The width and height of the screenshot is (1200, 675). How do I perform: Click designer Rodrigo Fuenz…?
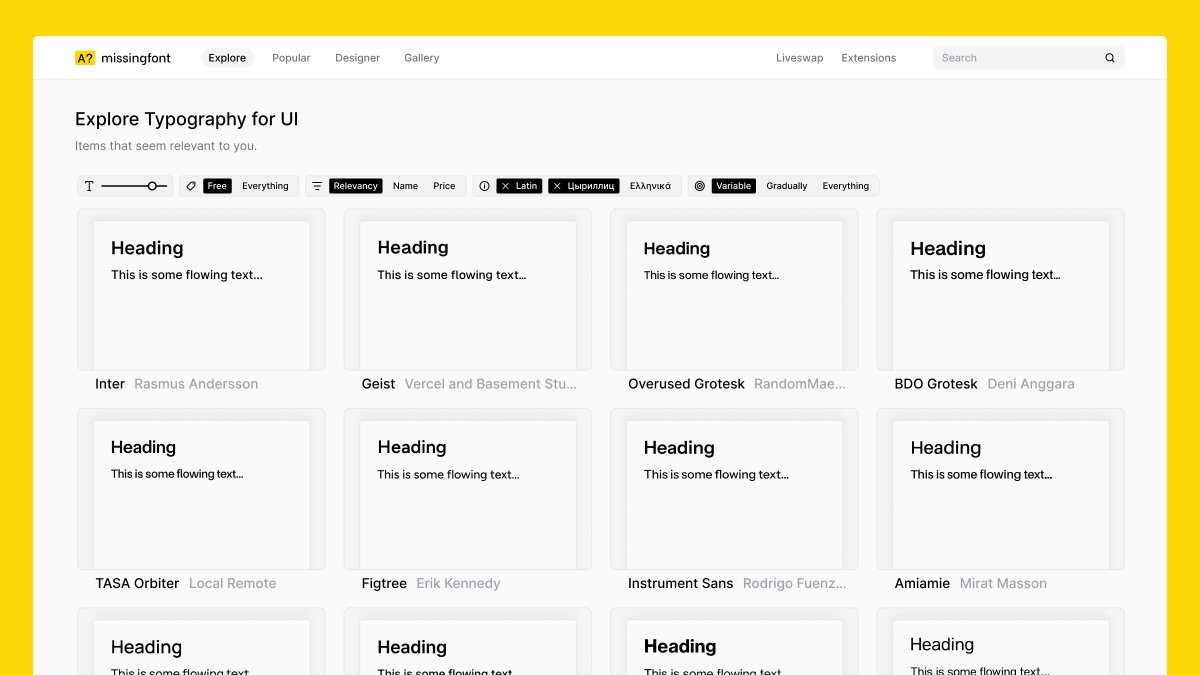[x=795, y=583]
